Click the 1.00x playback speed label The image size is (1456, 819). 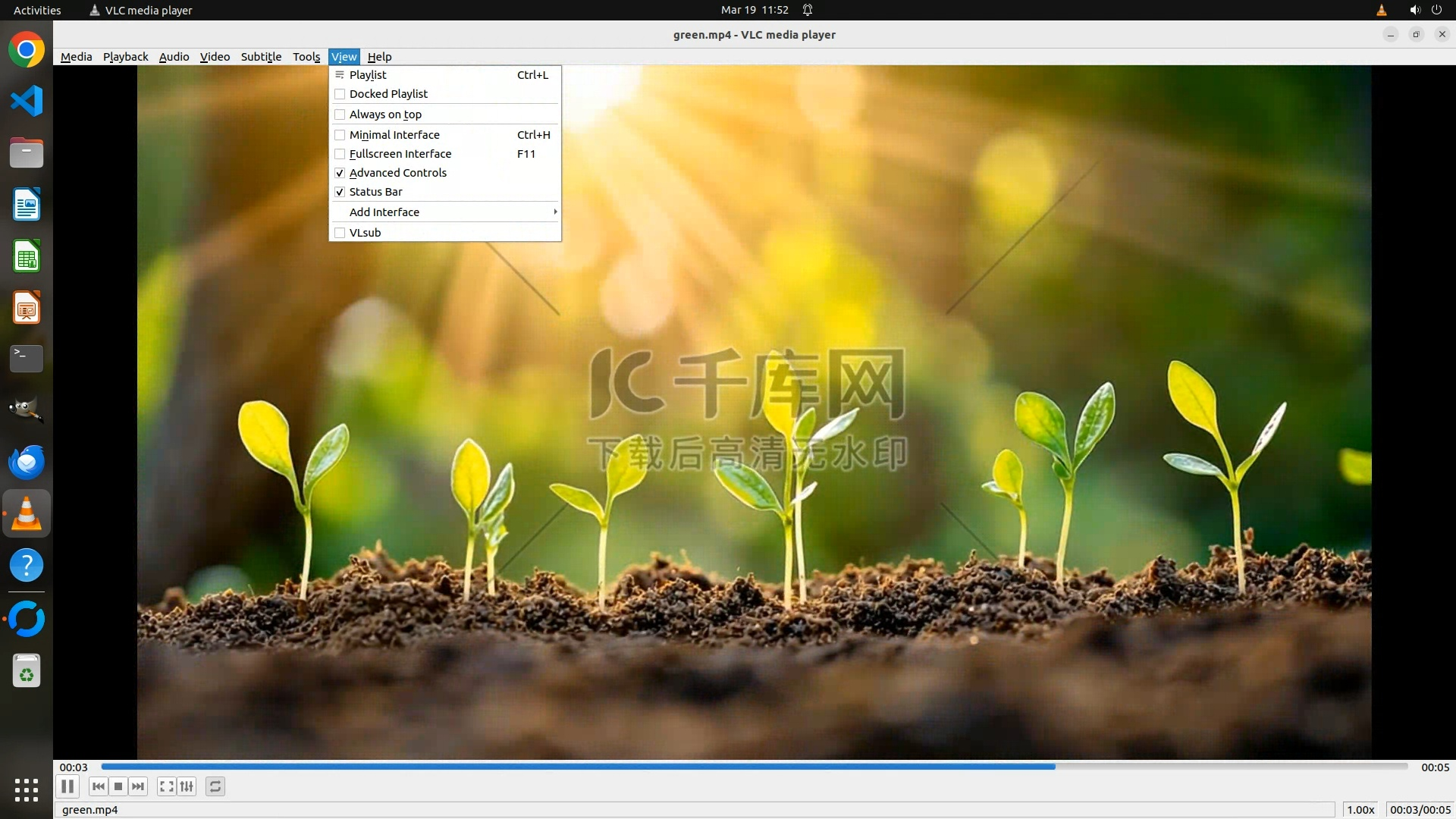click(1360, 809)
